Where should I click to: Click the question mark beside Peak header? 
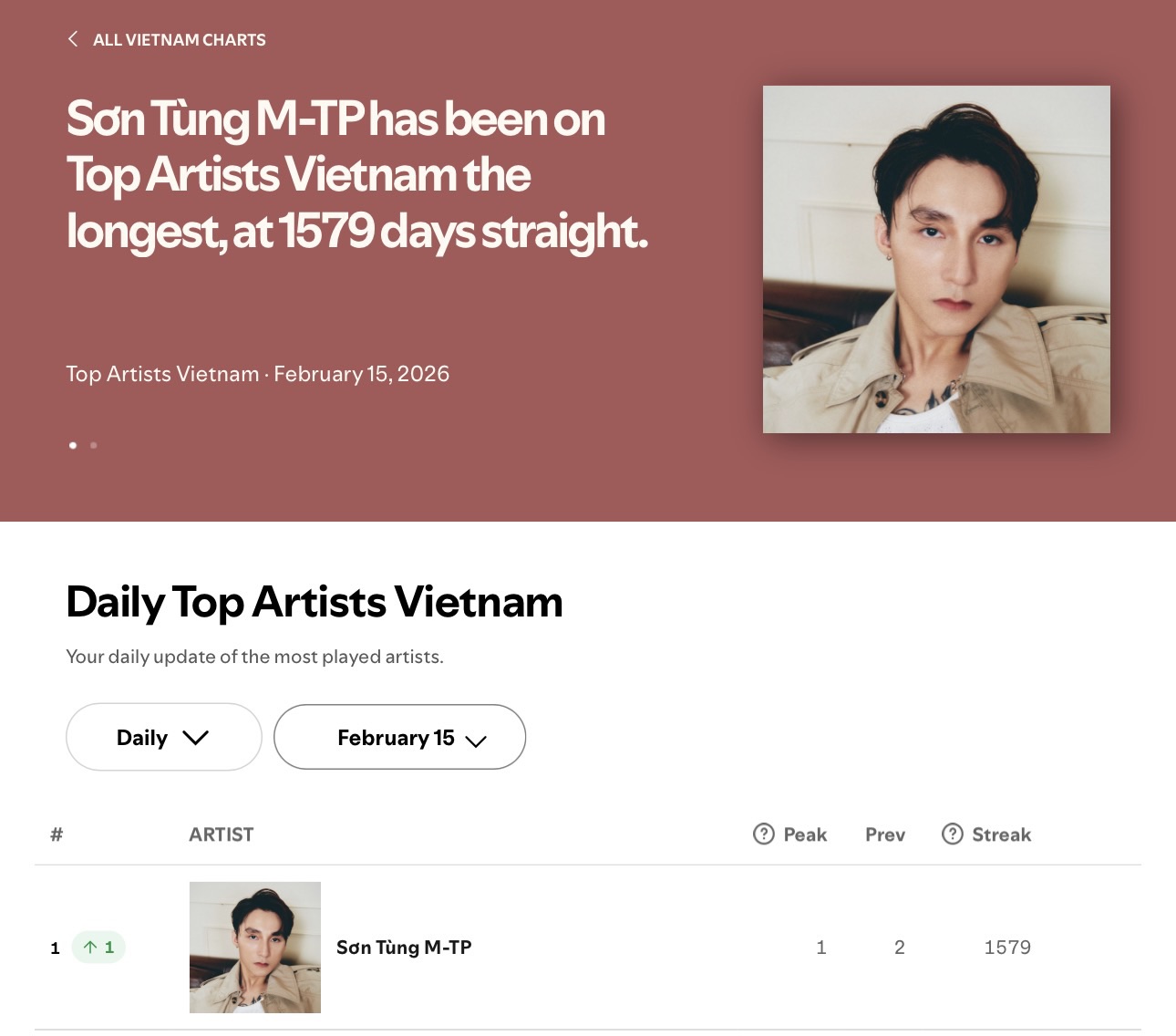(762, 834)
